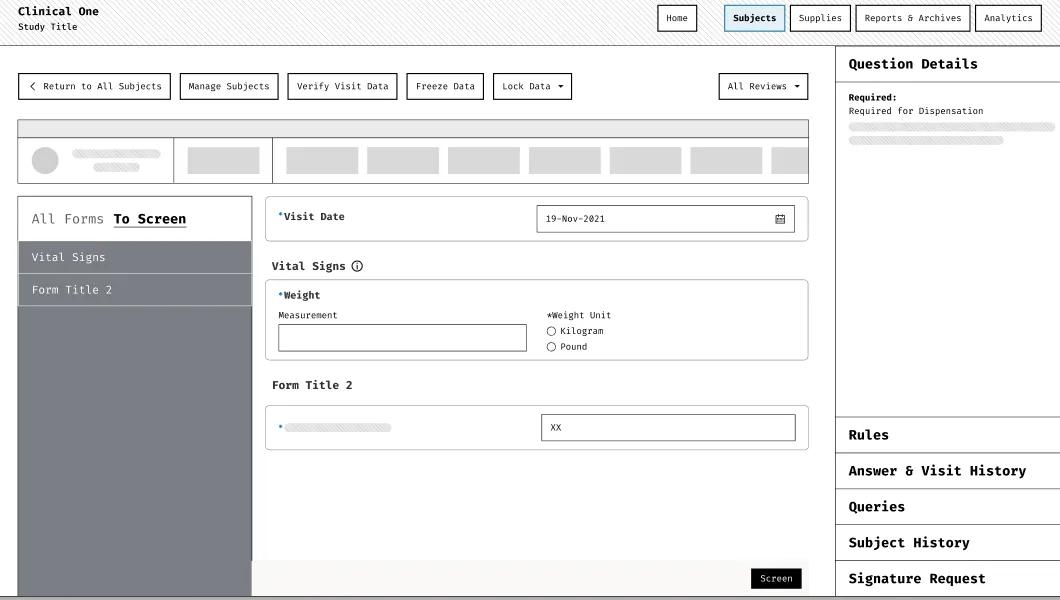Click the Weight Unit label

tap(579, 316)
